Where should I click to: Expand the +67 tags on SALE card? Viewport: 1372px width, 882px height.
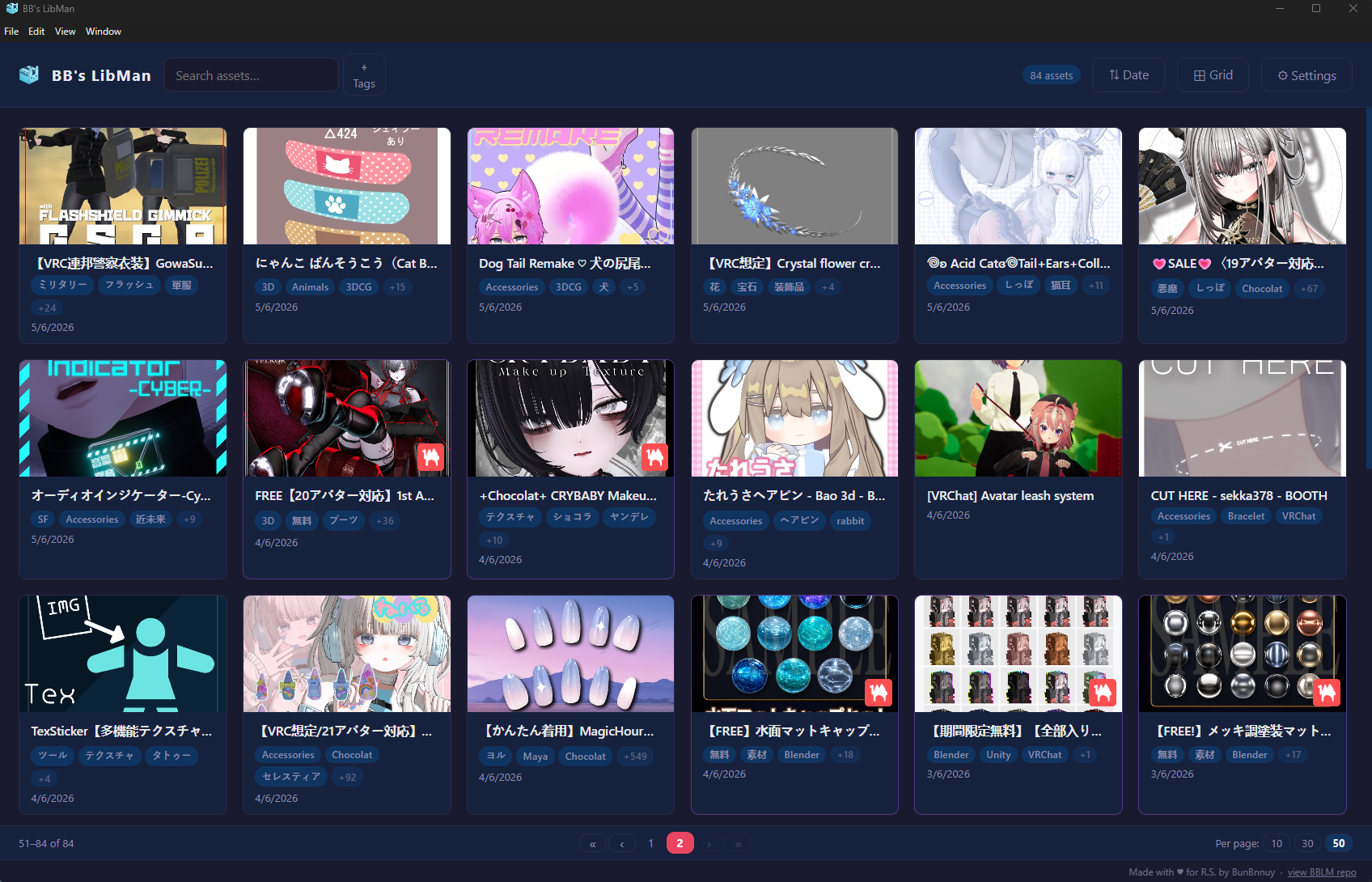1309,289
